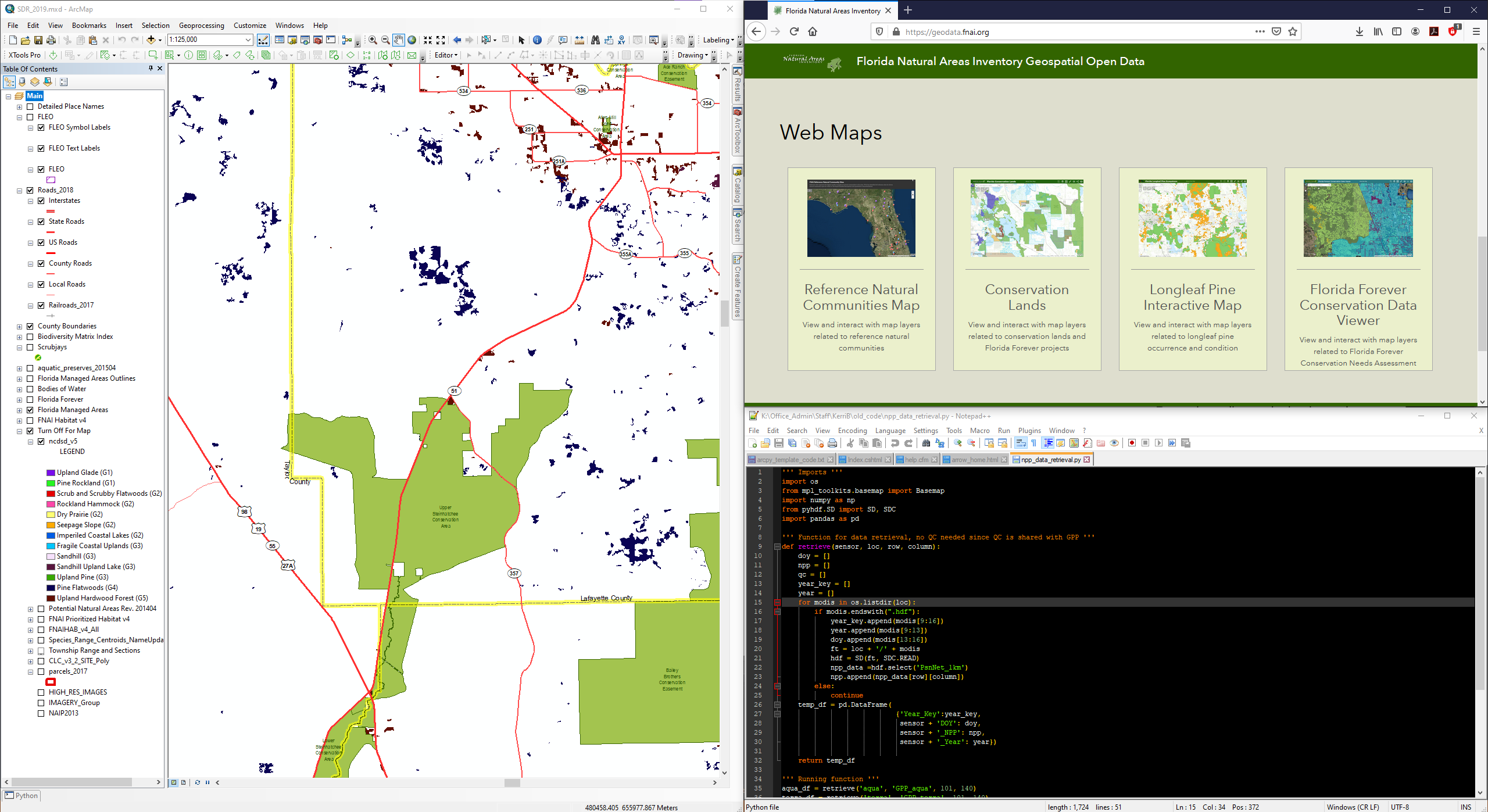
Task: Select the Measure ruler tool
Action: click(579, 40)
